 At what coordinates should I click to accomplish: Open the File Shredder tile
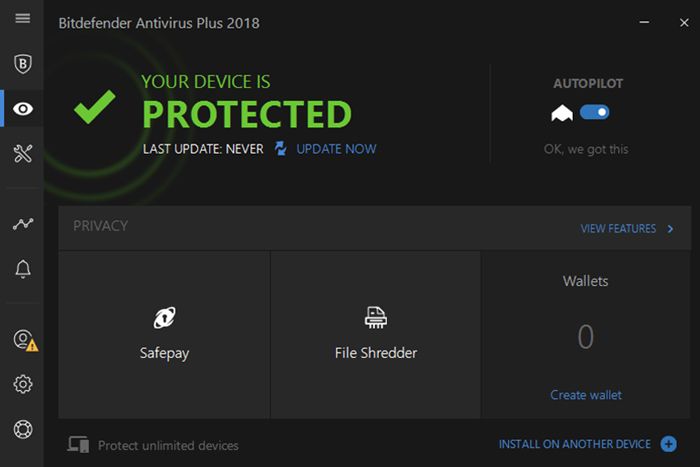375,334
